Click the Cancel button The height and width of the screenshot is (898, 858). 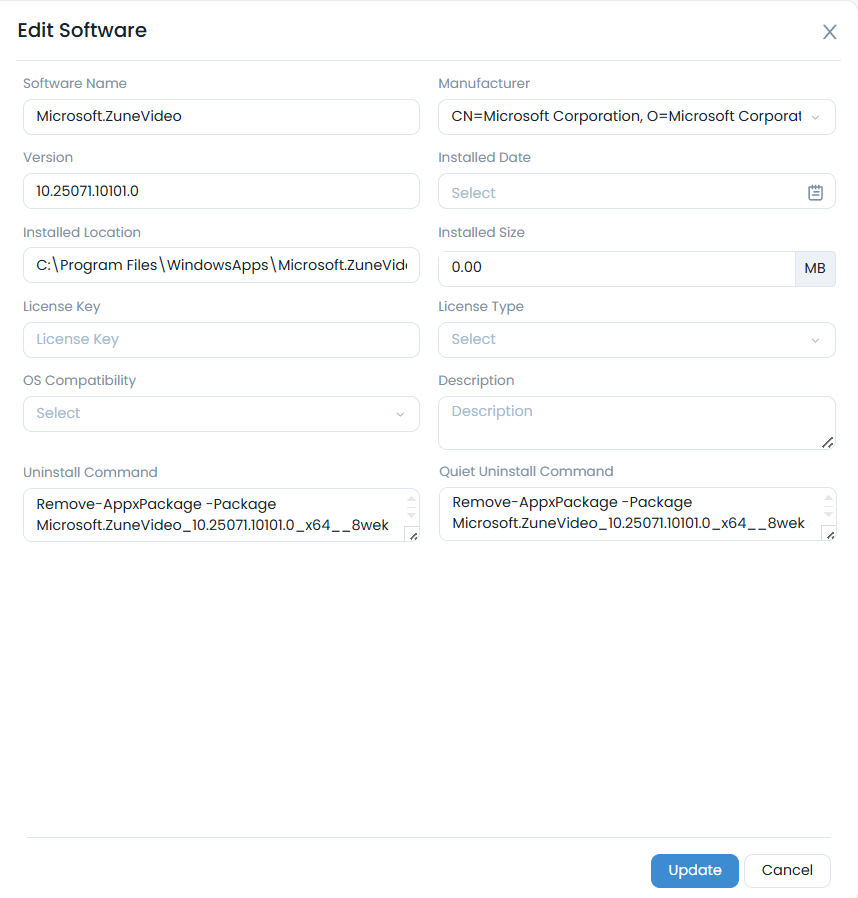[787, 870]
